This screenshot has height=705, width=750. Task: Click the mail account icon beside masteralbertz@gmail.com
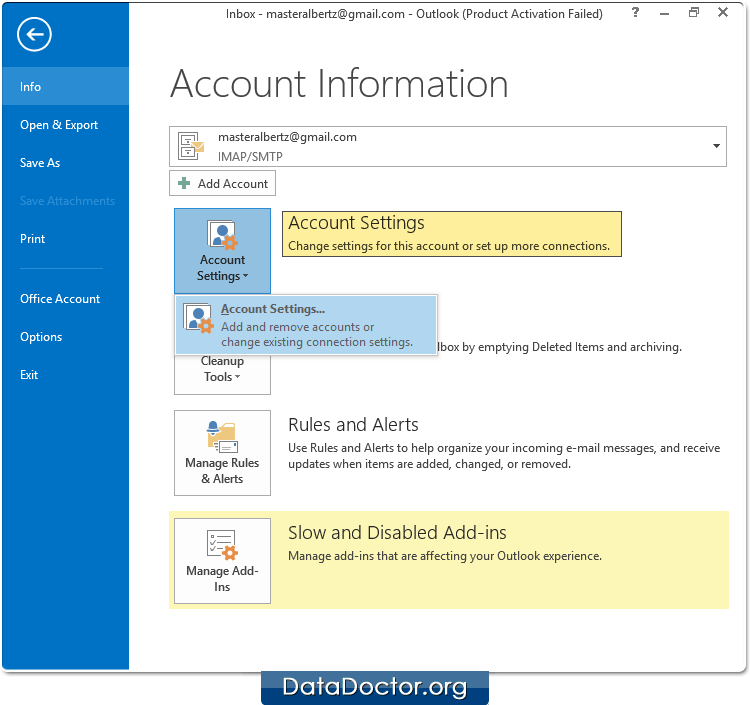(x=191, y=146)
